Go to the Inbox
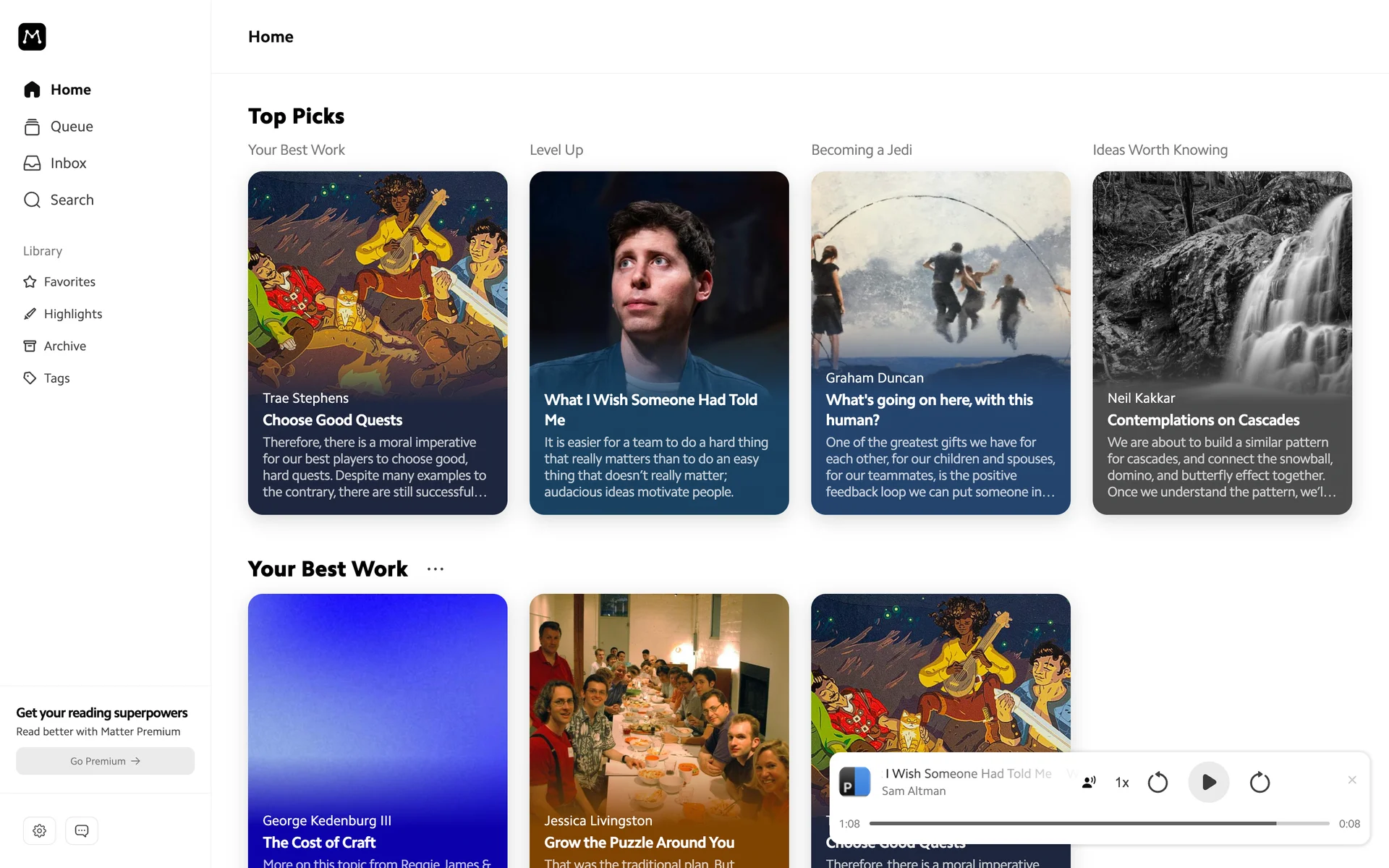Image resolution: width=1389 pixels, height=868 pixels. pos(55,163)
